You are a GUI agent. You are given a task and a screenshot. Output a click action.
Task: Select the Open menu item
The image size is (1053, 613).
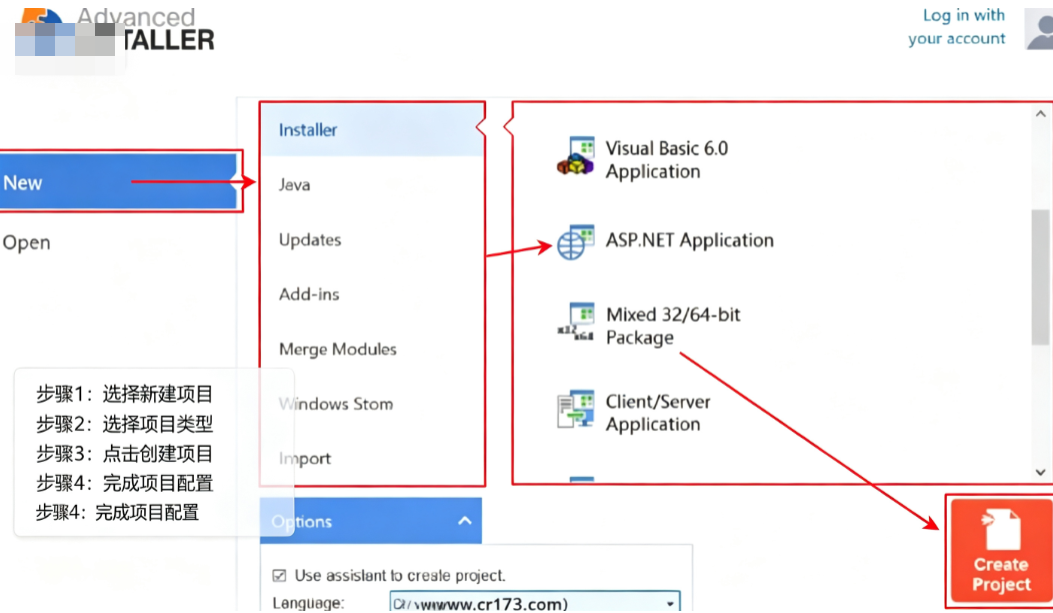click(x=26, y=242)
